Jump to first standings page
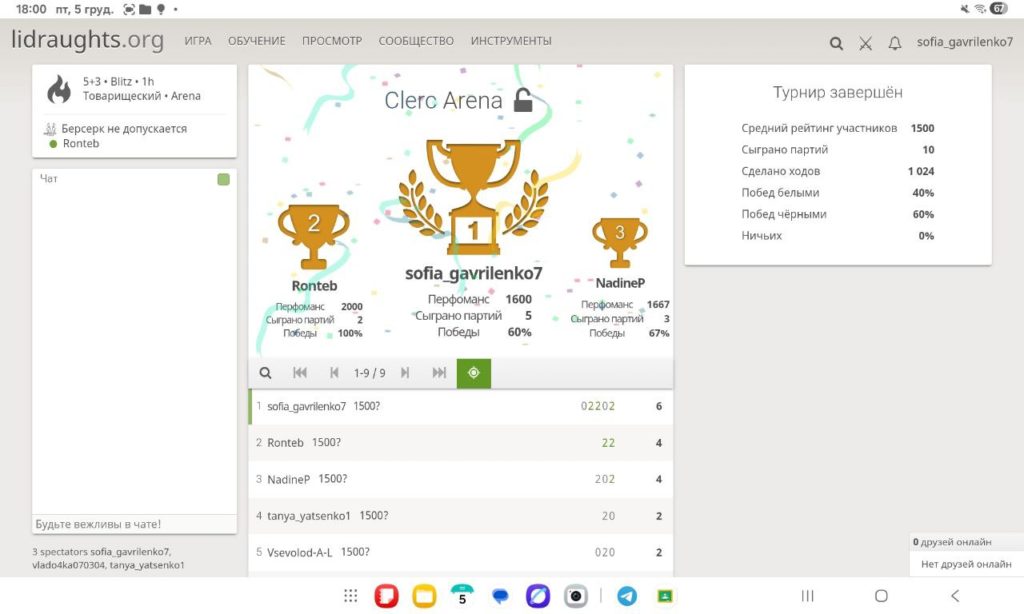 [x=300, y=373]
